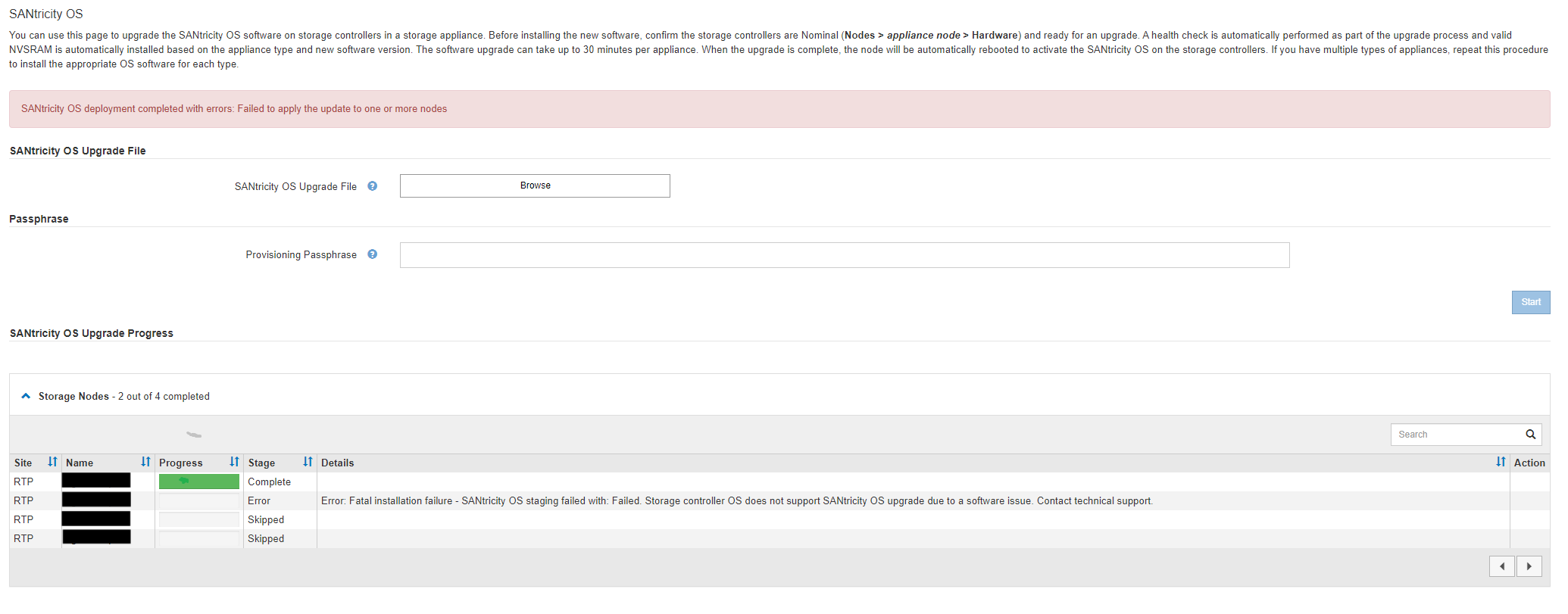Click help icon beside SANtricity OS Upgrade File
The width and height of the screenshot is (1568, 614).
pyautogui.click(x=372, y=186)
